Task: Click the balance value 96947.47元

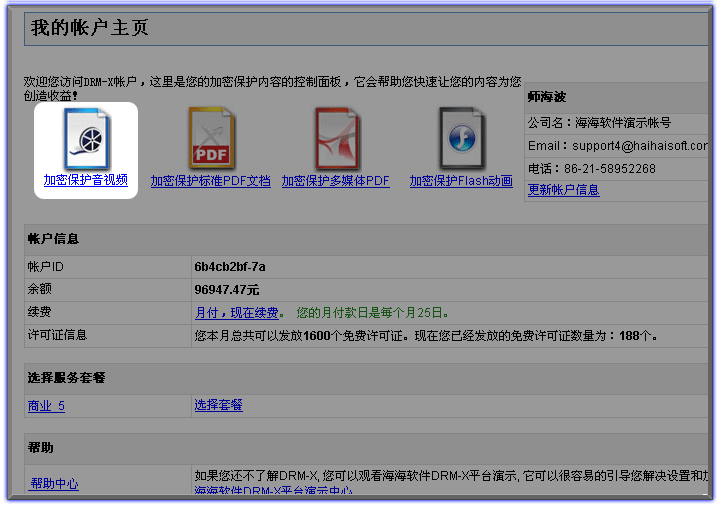Action: (227, 290)
